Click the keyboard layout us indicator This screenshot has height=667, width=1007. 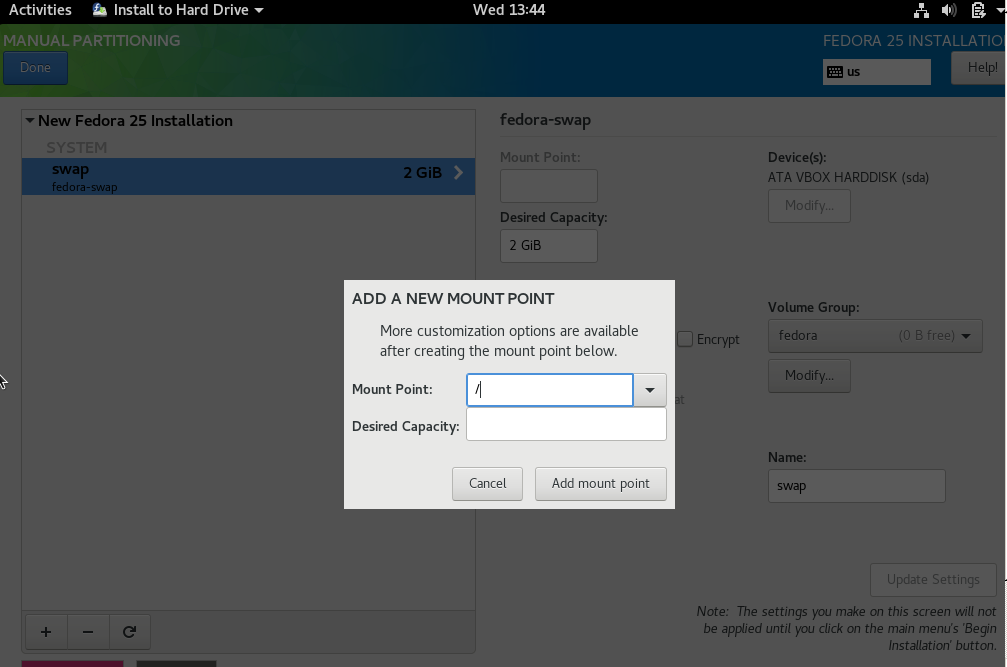[x=876, y=71]
